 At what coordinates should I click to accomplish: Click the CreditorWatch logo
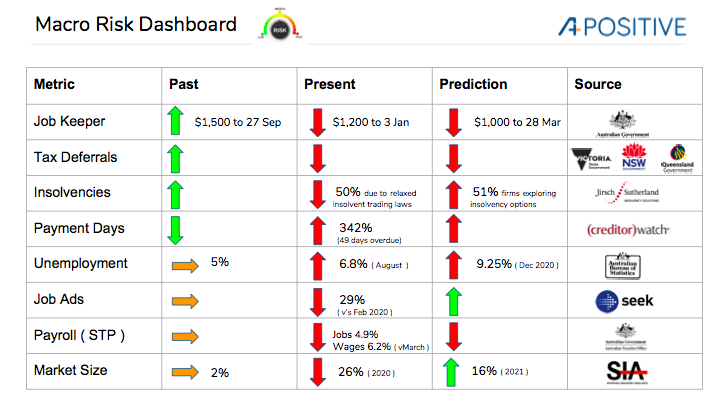point(629,229)
